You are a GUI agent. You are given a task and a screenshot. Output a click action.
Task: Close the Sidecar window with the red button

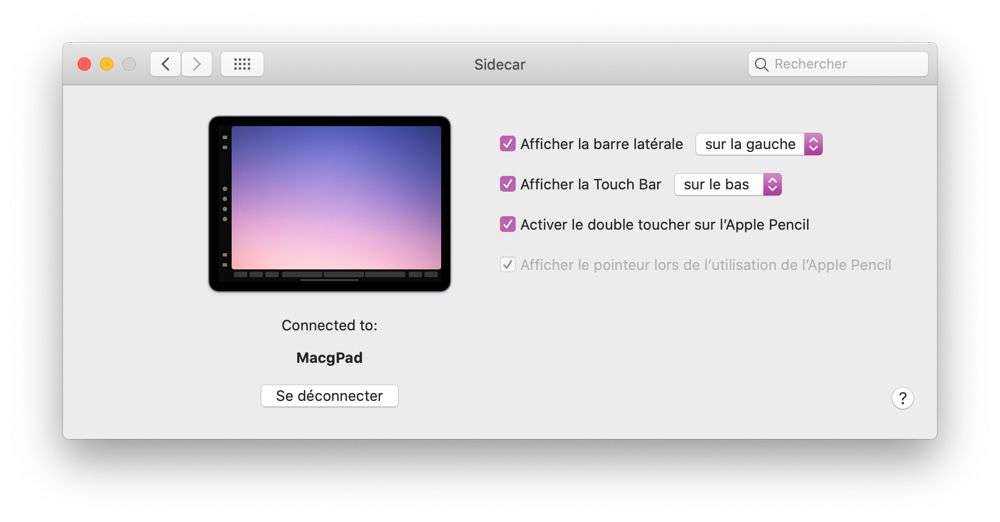click(84, 64)
